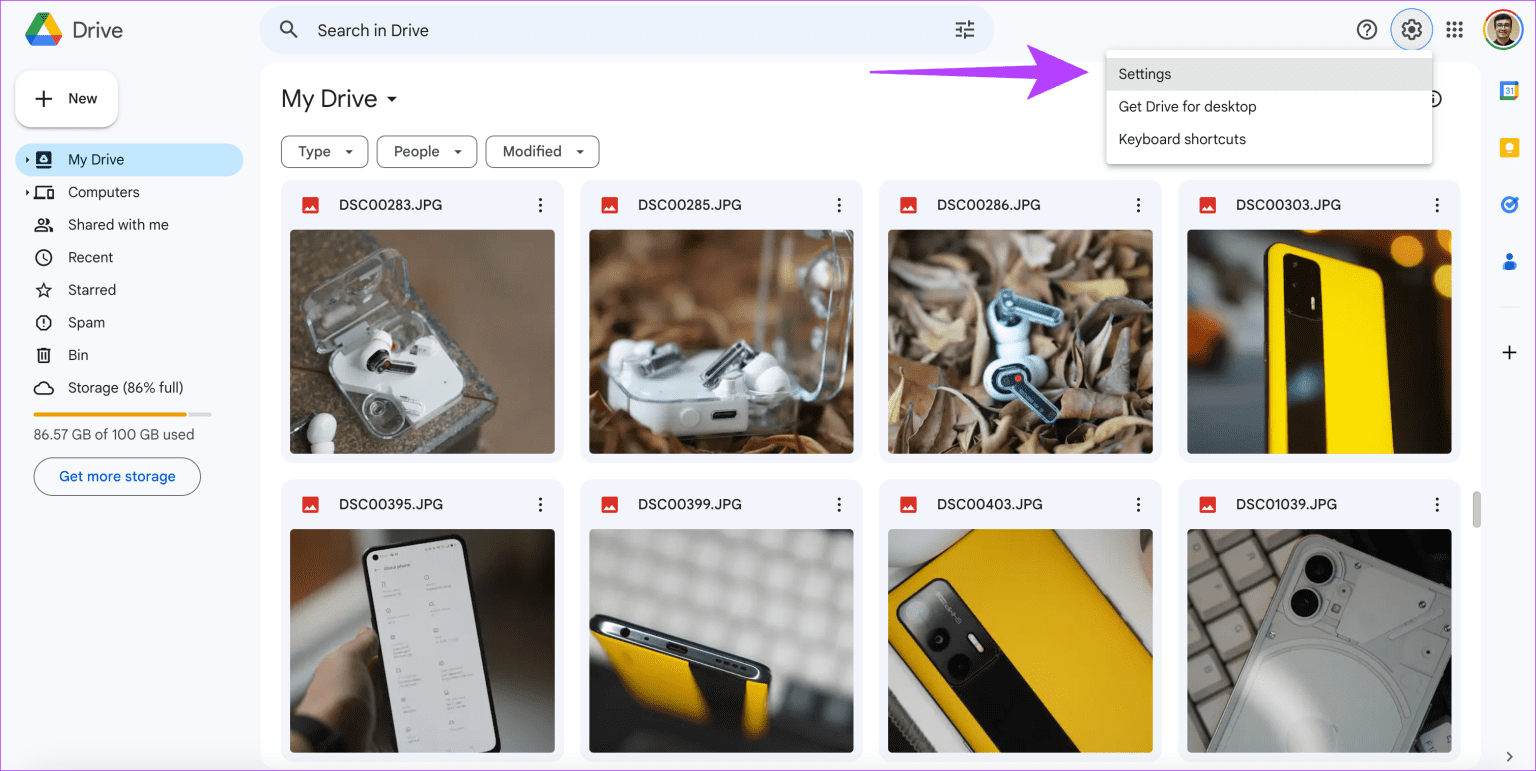Open the Help question mark icon
This screenshot has width=1536, height=771.
1366,30
